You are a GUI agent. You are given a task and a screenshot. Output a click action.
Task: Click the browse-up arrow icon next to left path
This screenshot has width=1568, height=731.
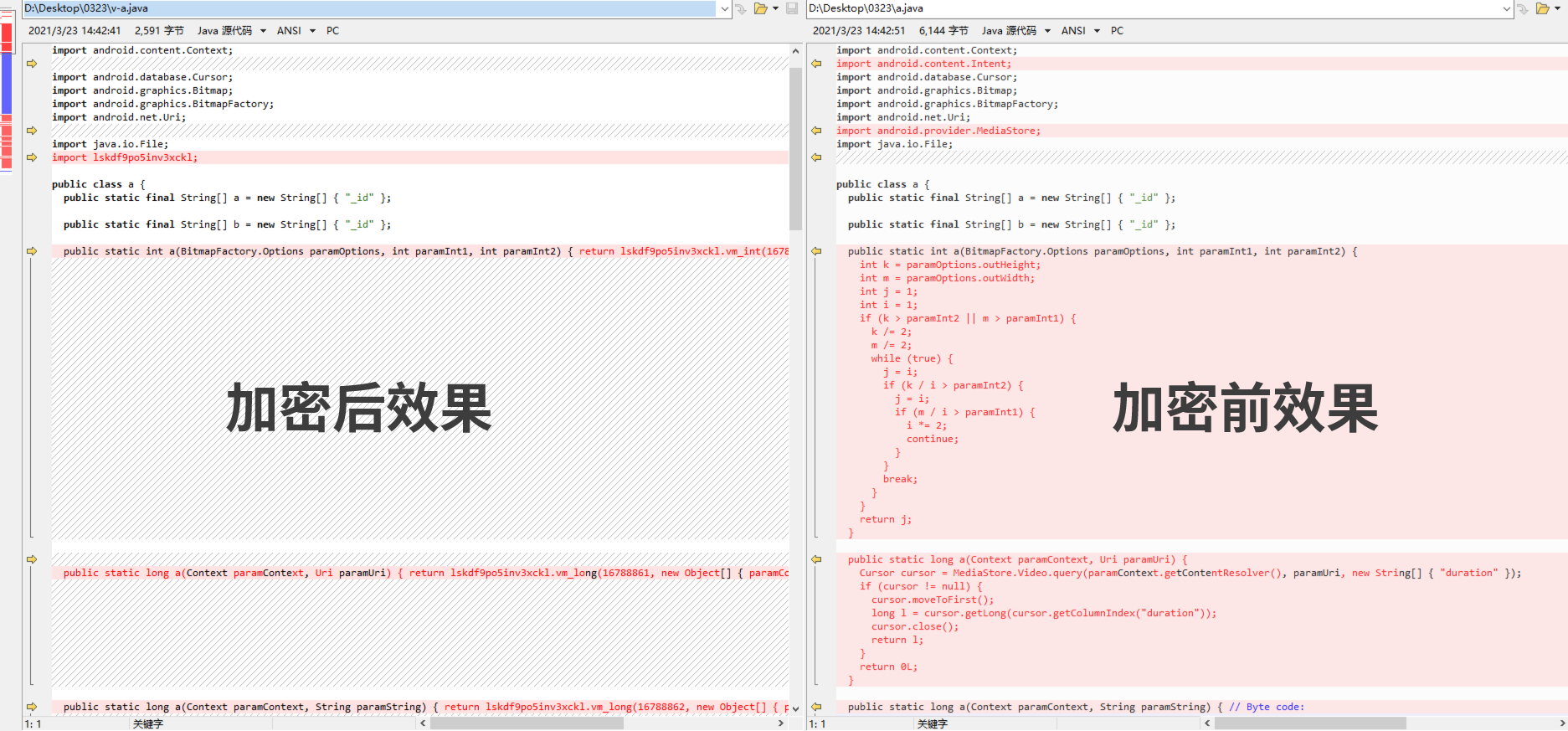click(741, 9)
